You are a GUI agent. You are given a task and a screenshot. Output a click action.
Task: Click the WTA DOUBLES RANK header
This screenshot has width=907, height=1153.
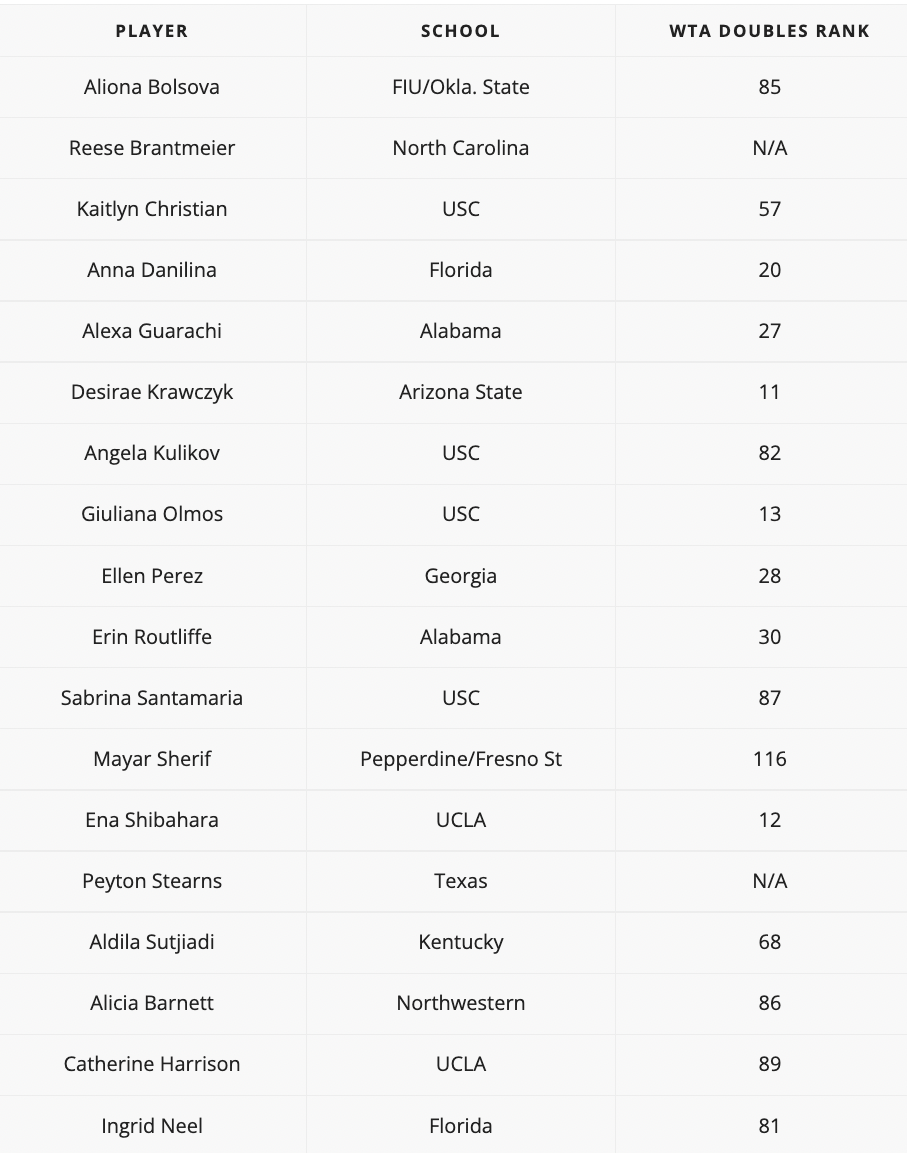(x=769, y=31)
